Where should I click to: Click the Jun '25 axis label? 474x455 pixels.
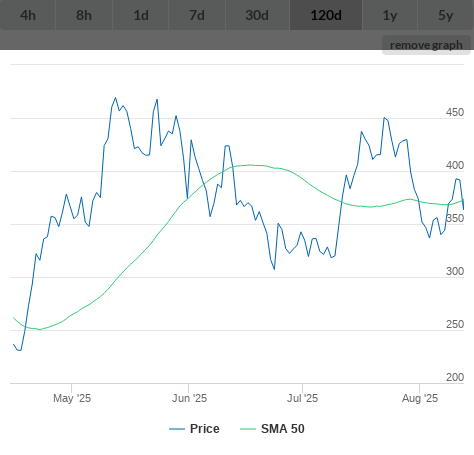pyautogui.click(x=189, y=398)
